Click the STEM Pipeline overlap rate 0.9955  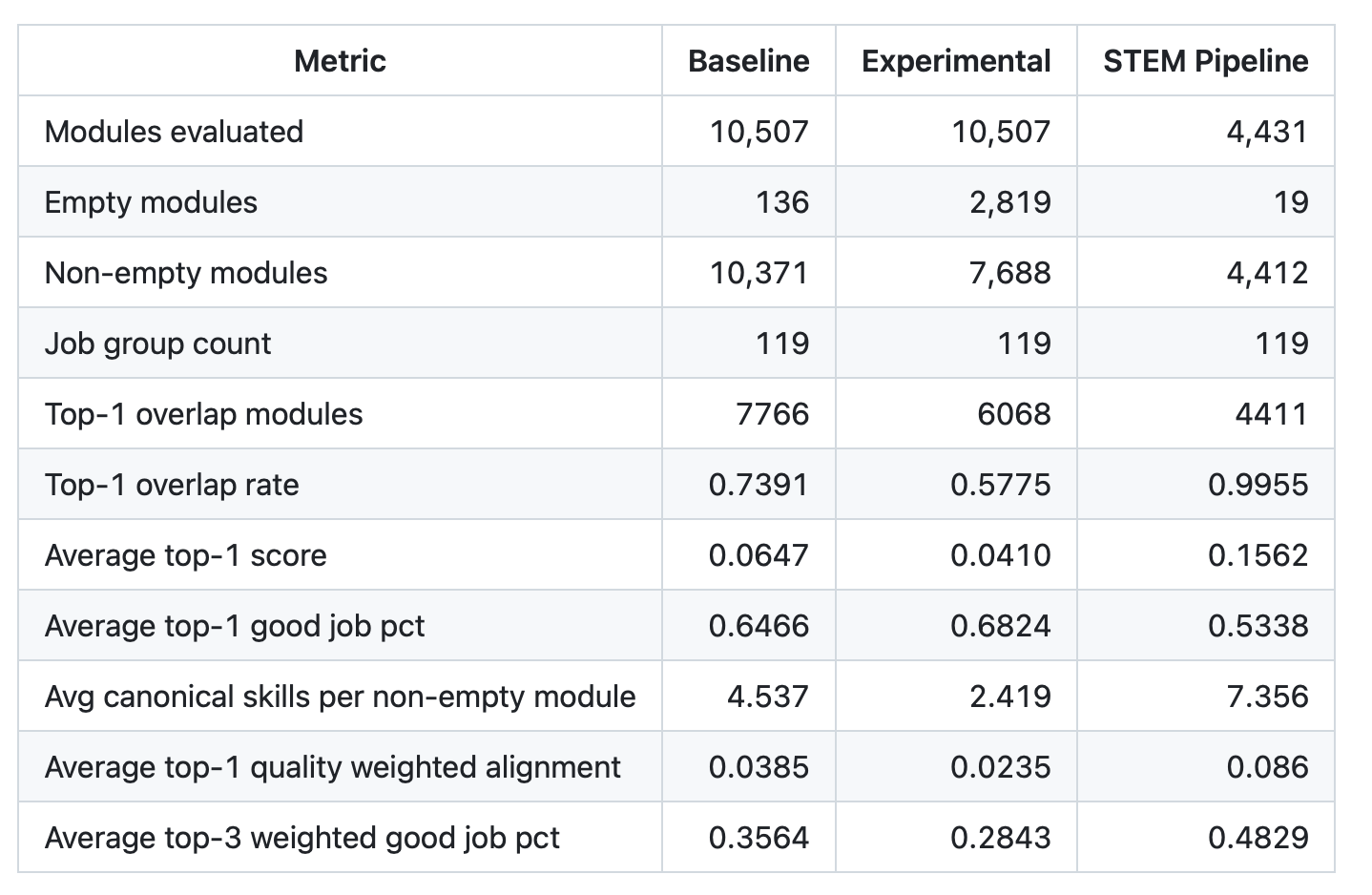[1258, 485]
